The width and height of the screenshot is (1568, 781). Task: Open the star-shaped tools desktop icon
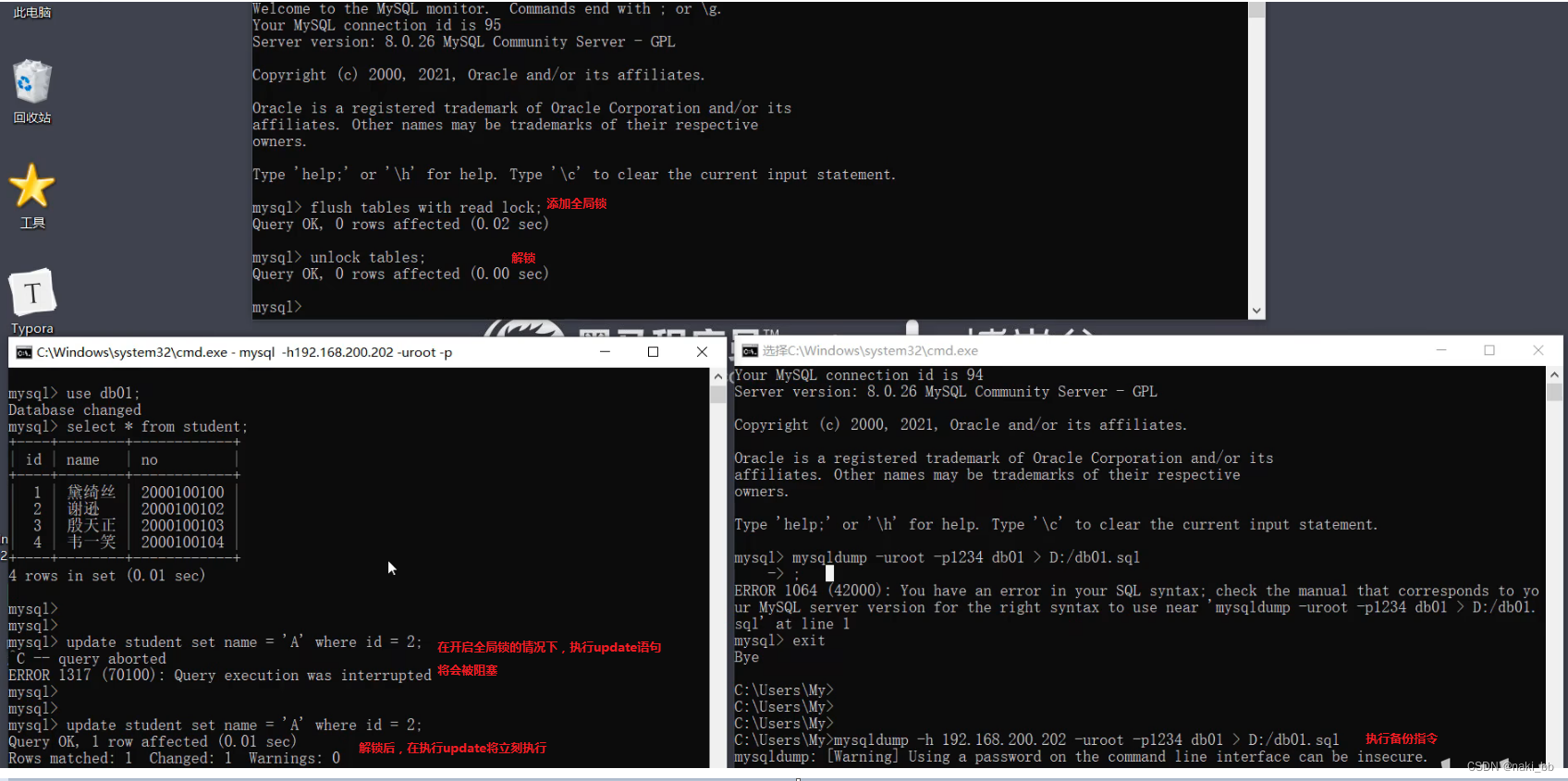(x=32, y=195)
